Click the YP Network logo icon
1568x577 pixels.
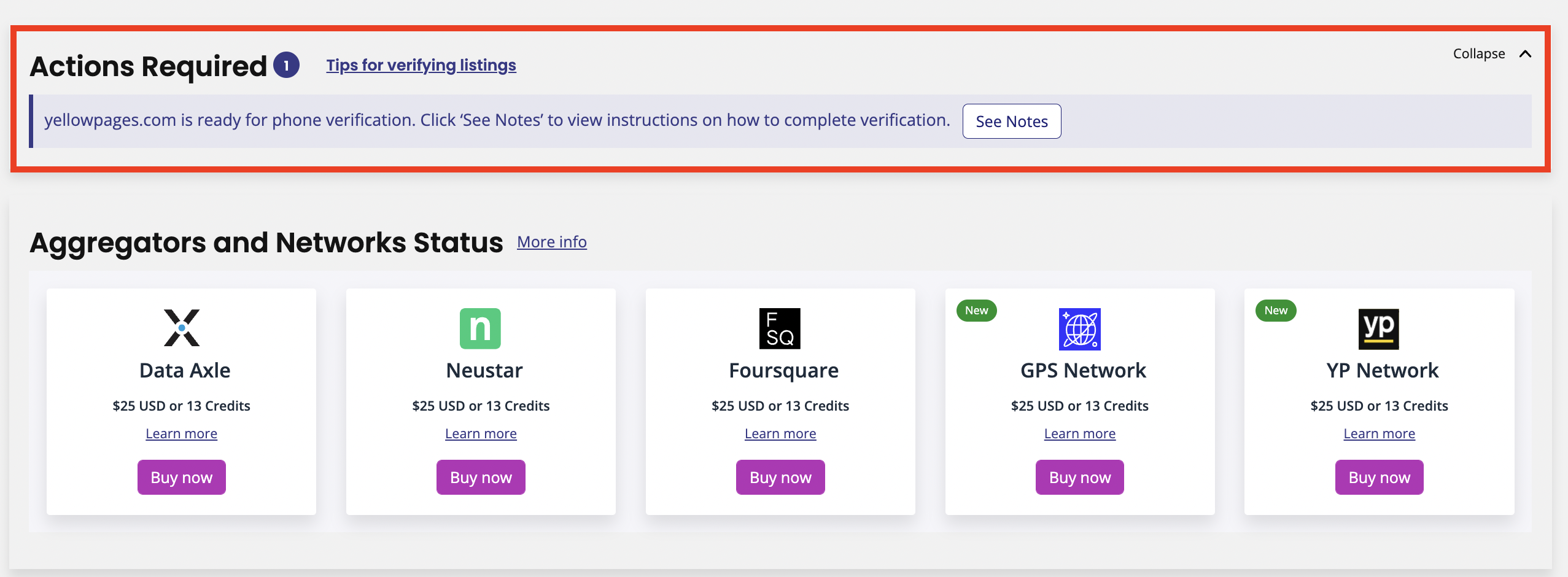click(1378, 329)
